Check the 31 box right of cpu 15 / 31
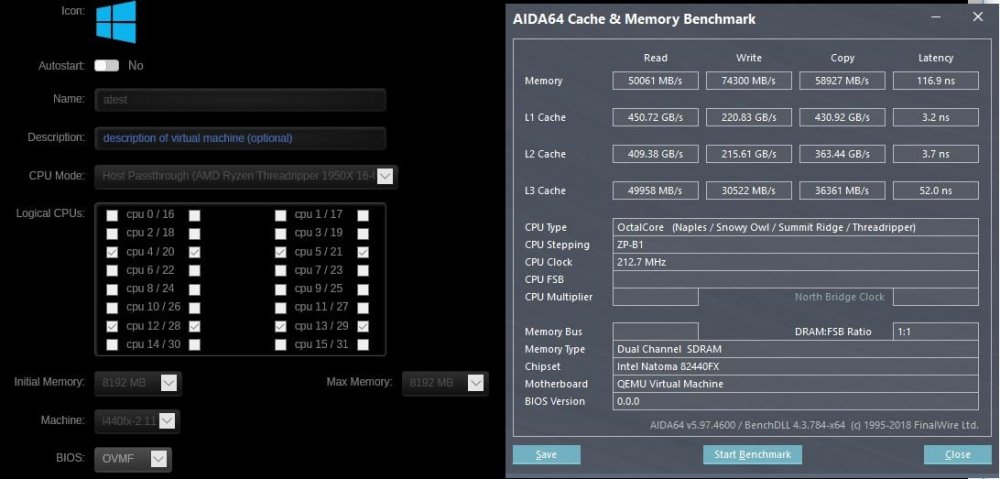 click(x=363, y=345)
